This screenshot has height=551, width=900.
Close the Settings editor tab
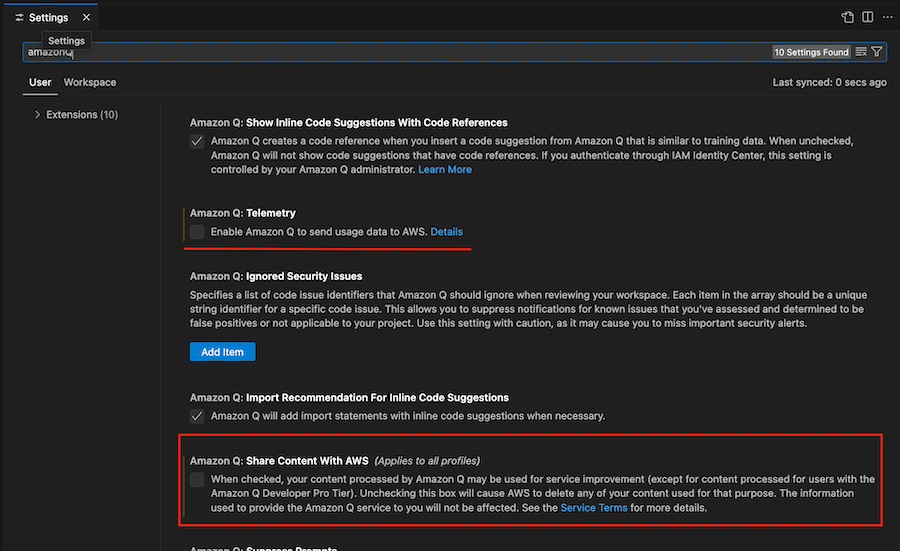84,17
